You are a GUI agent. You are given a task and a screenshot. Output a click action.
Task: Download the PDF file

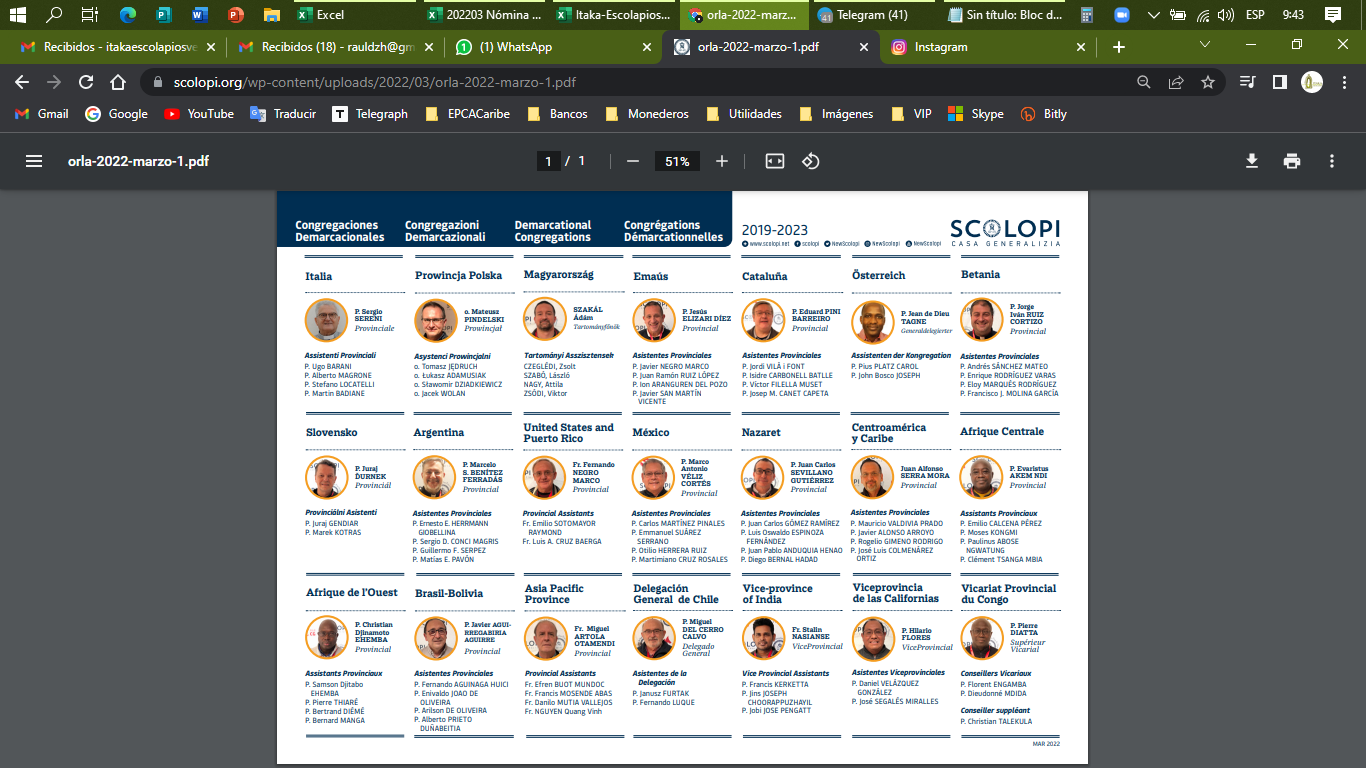1251,161
